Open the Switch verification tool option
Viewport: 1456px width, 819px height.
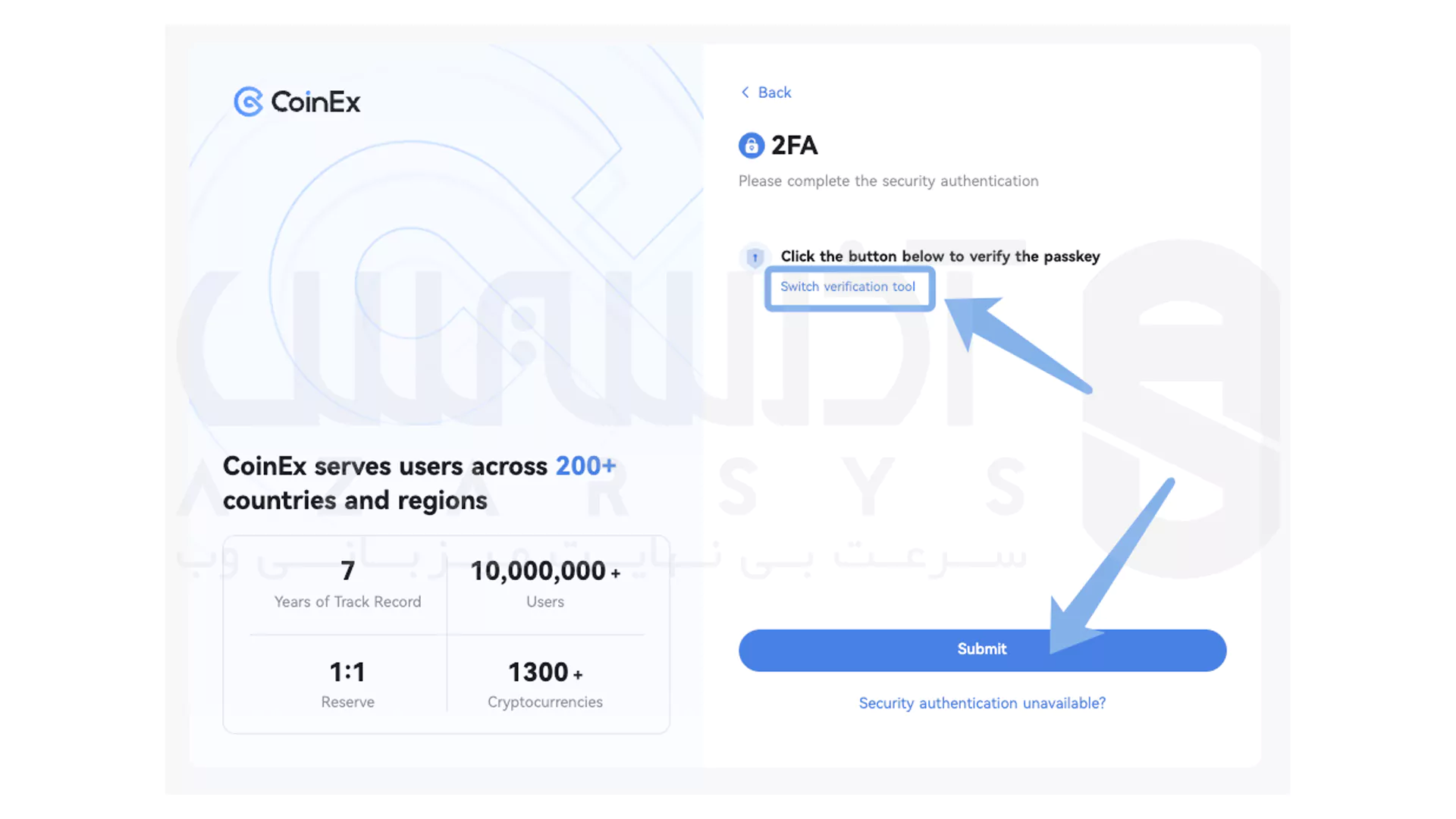coord(848,287)
